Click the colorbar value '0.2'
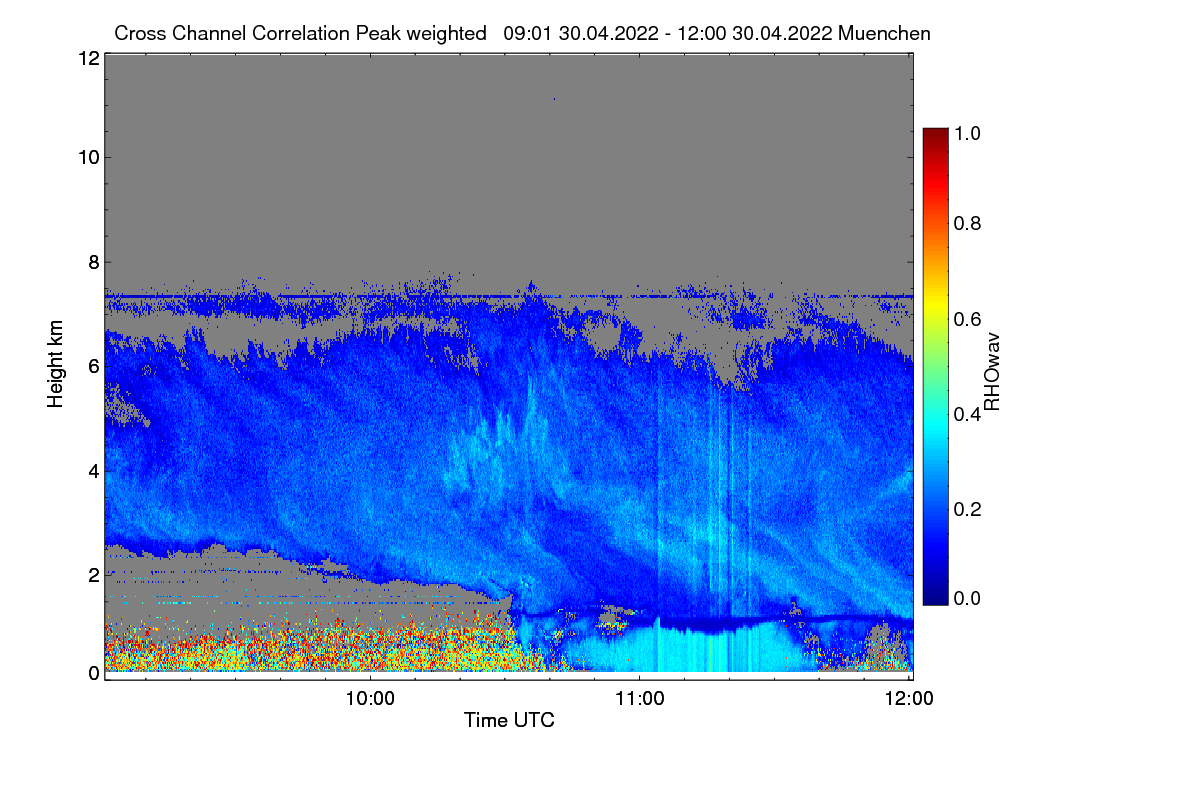This screenshot has height=800, width=1200. click(967, 509)
